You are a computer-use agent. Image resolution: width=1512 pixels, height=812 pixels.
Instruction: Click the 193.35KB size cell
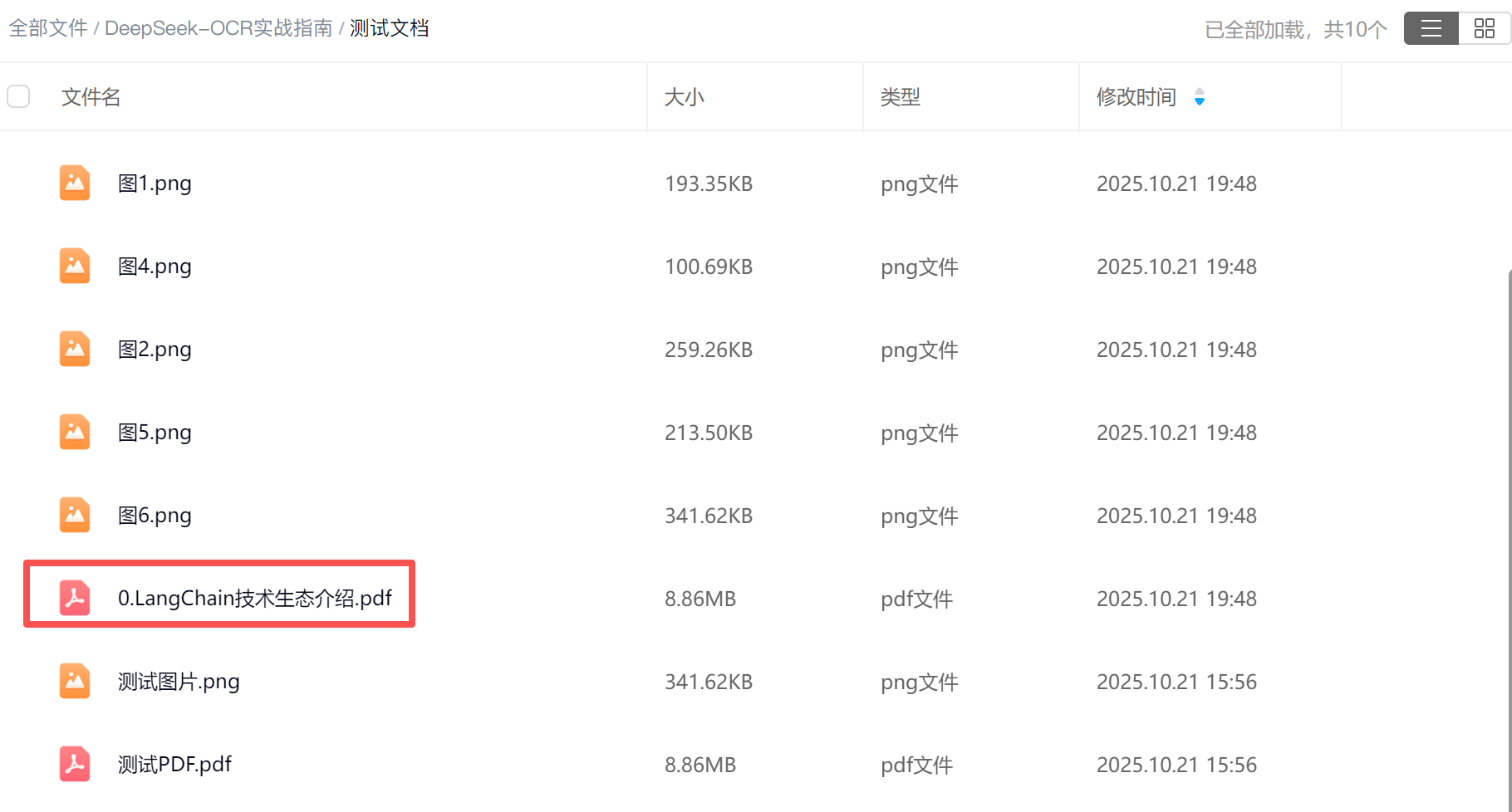(x=709, y=183)
